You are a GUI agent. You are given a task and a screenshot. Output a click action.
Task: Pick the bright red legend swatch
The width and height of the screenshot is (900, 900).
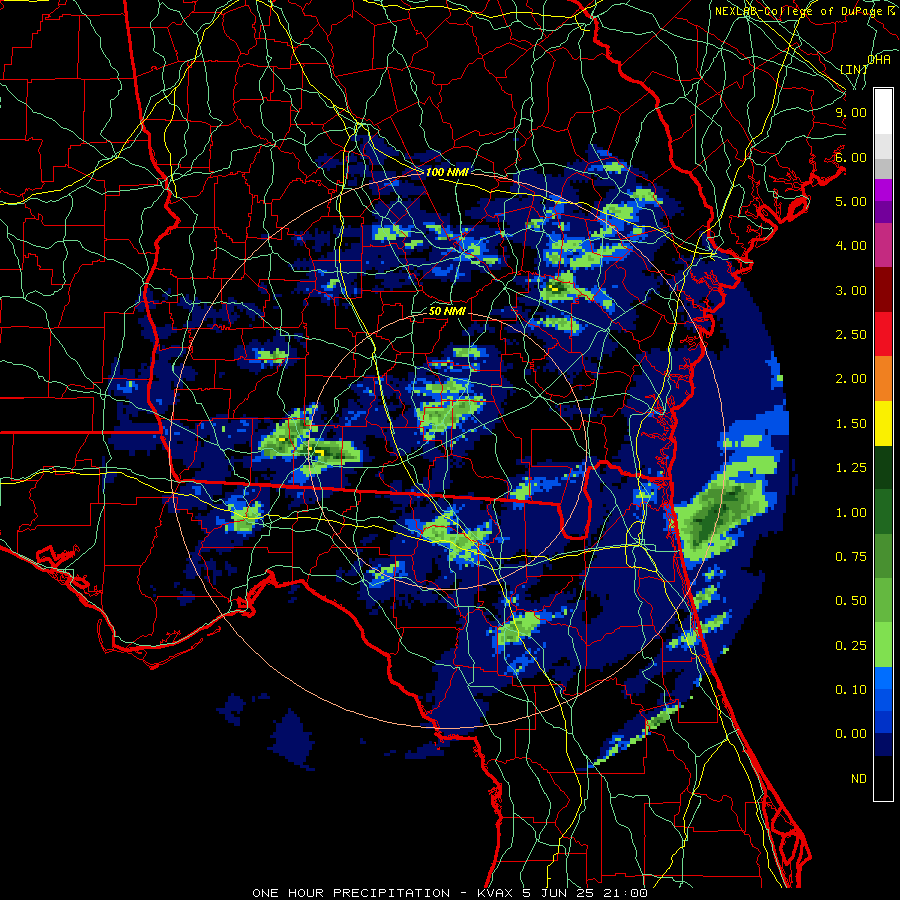[883, 334]
